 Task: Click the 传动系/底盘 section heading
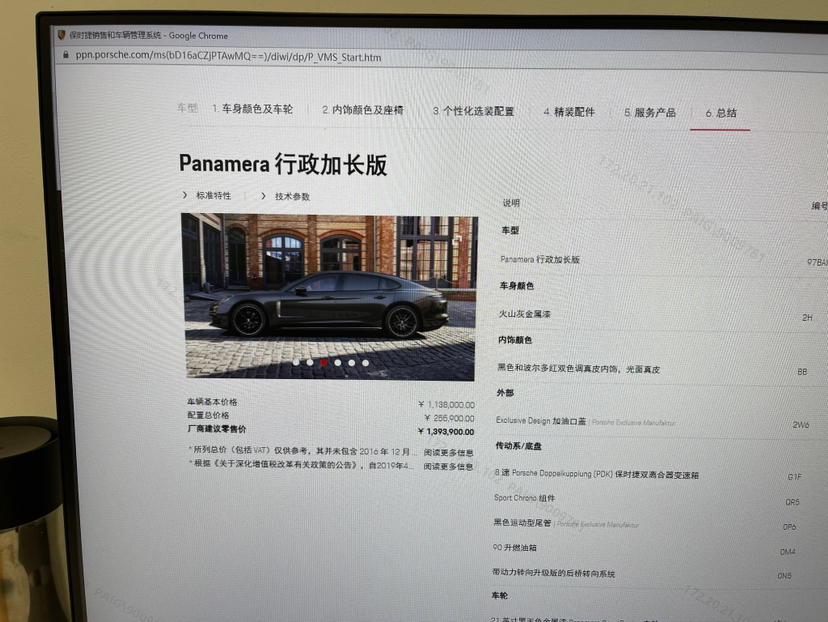(x=518, y=446)
